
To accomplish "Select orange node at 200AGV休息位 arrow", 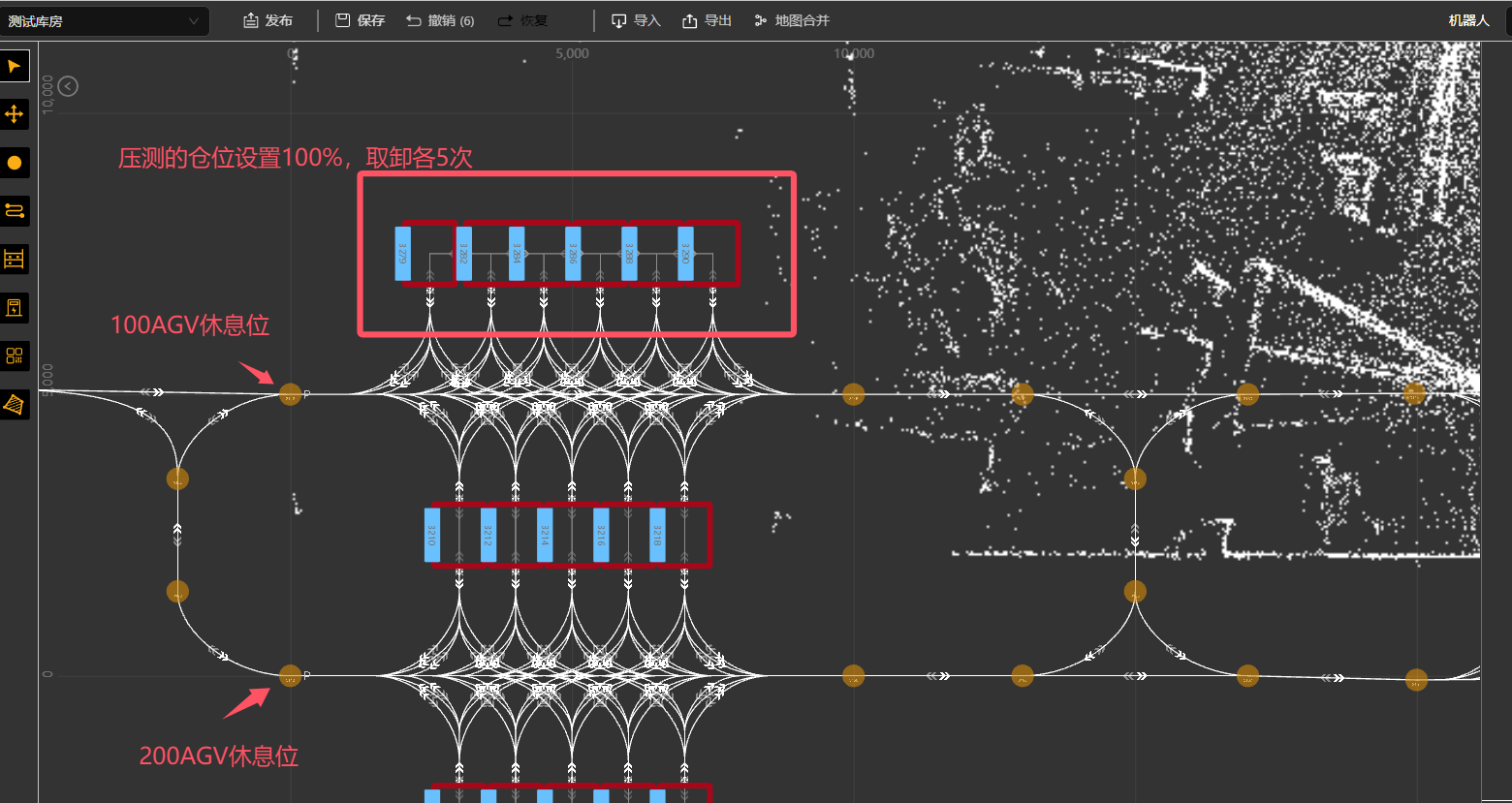I will click(290, 676).
